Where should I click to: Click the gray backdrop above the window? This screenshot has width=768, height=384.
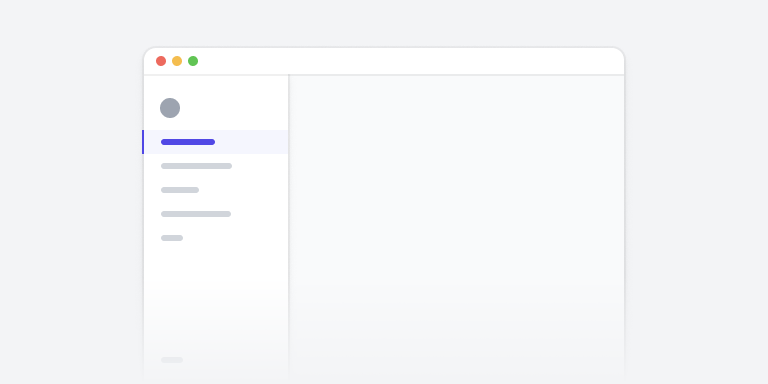coord(384,23)
